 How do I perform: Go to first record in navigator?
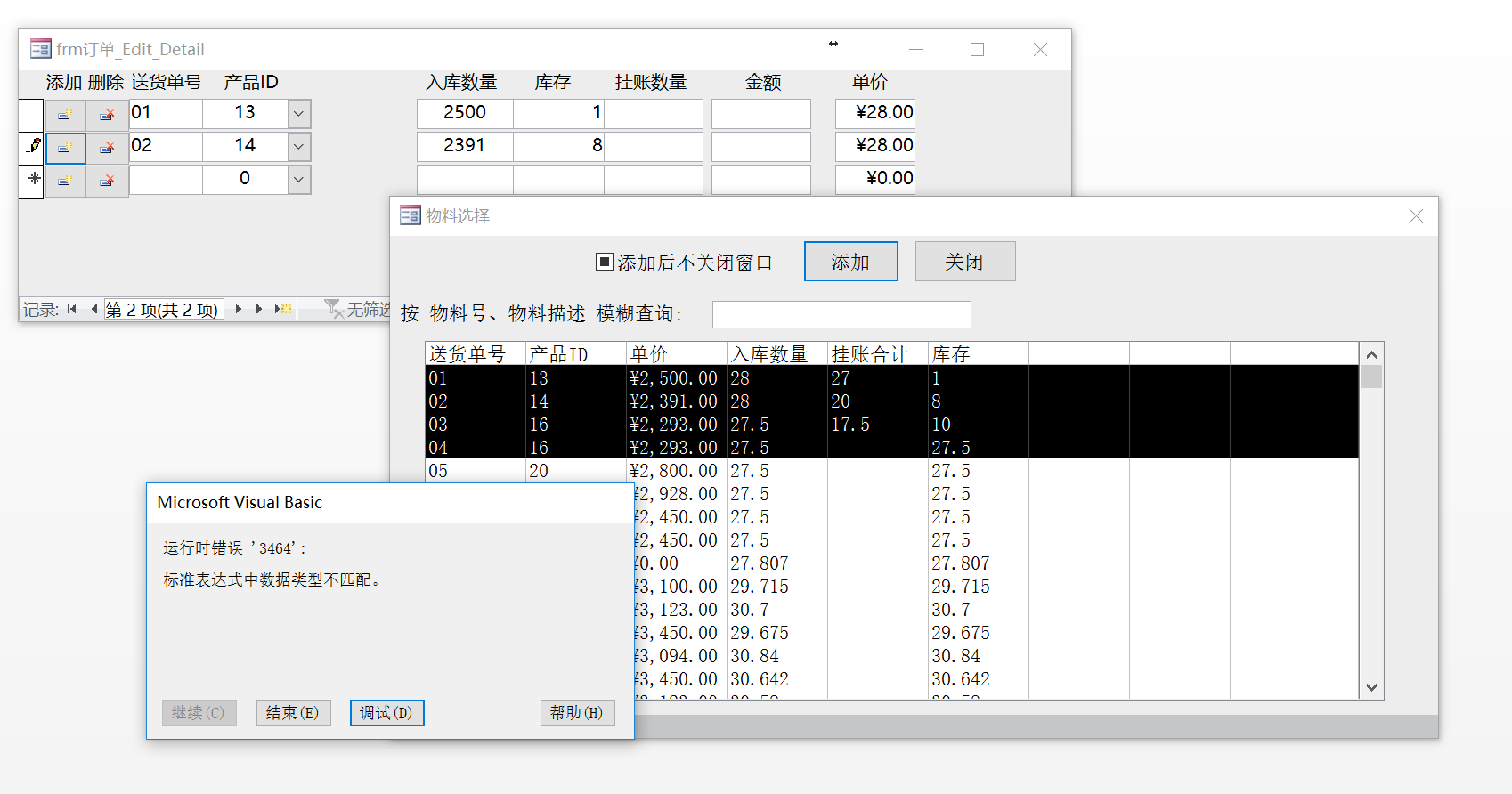72,309
